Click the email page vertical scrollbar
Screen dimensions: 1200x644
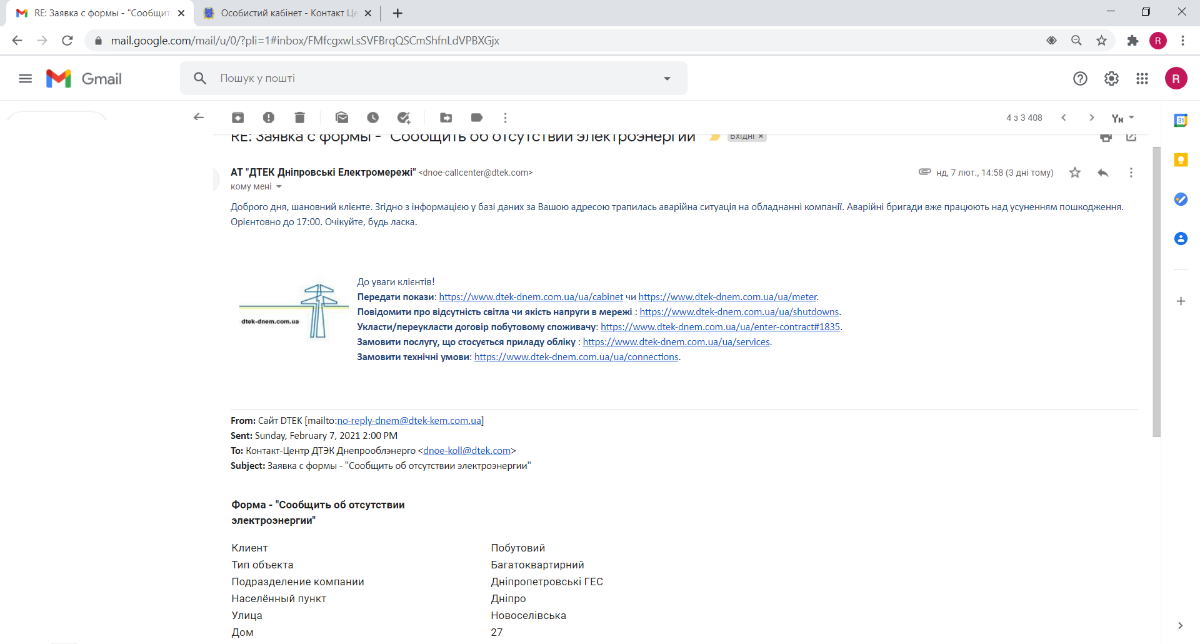(x=1157, y=290)
